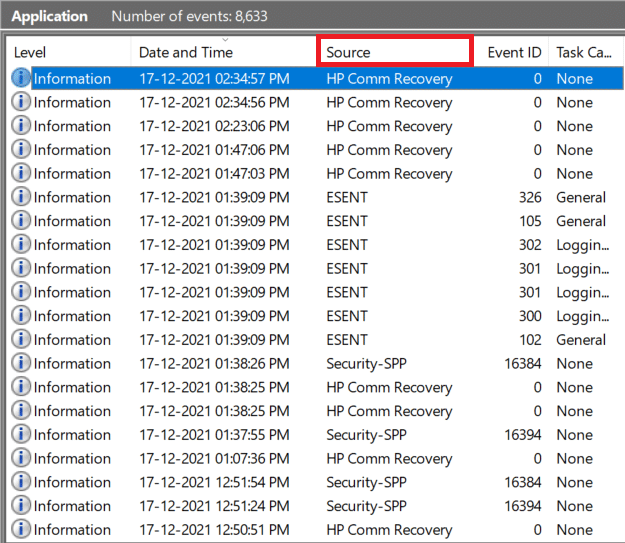Image resolution: width=625 pixels, height=543 pixels.
Task: Click the highlighted Source column header
Action: [x=394, y=52]
